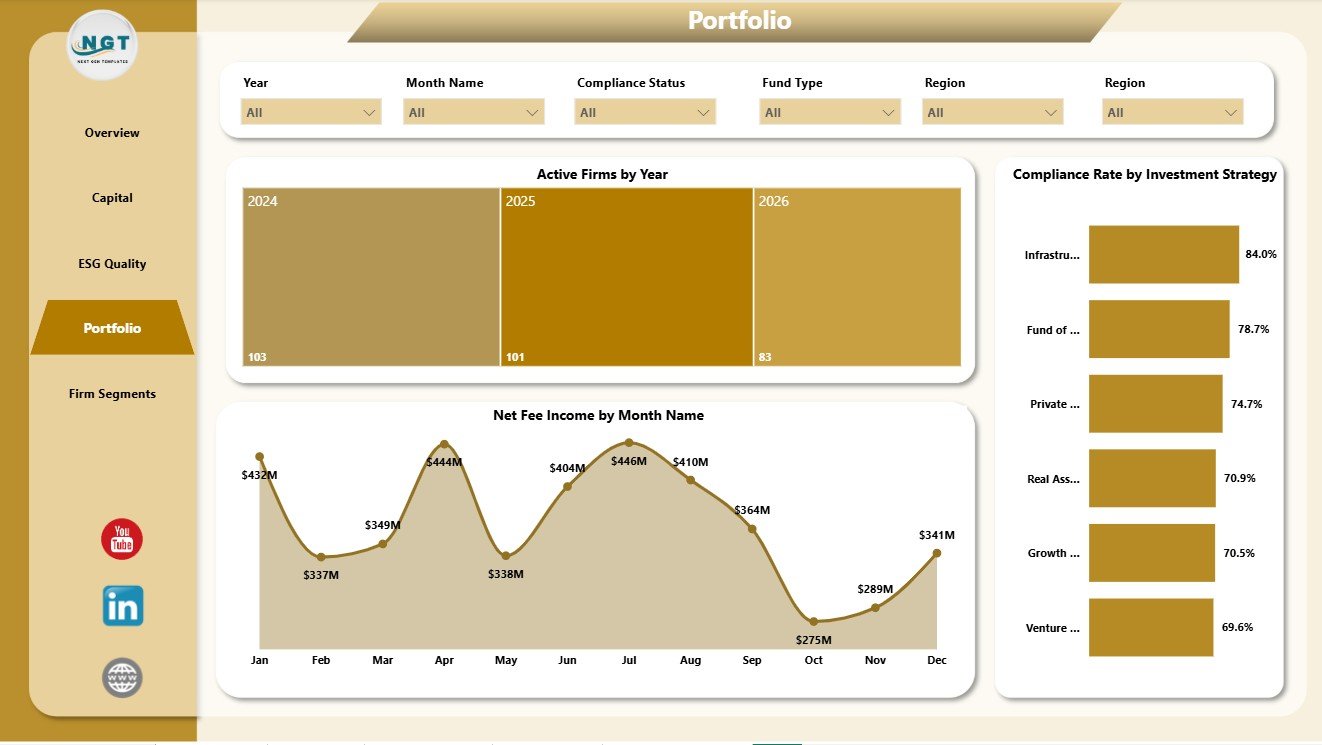Open the YouTube icon link
The image size is (1322, 745).
[x=122, y=539]
